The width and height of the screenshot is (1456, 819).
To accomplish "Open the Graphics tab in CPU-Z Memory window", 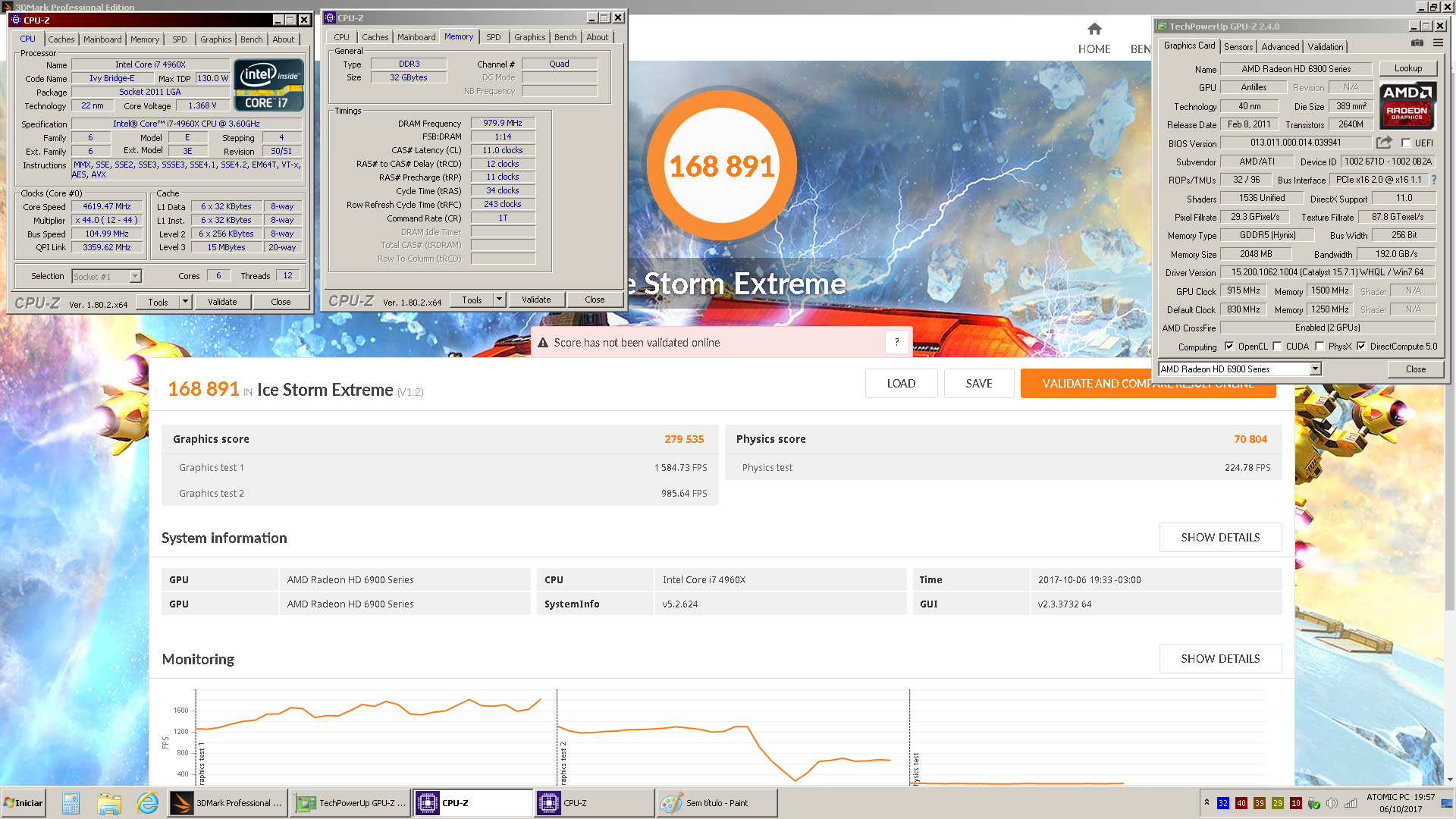I will [530, 37].
